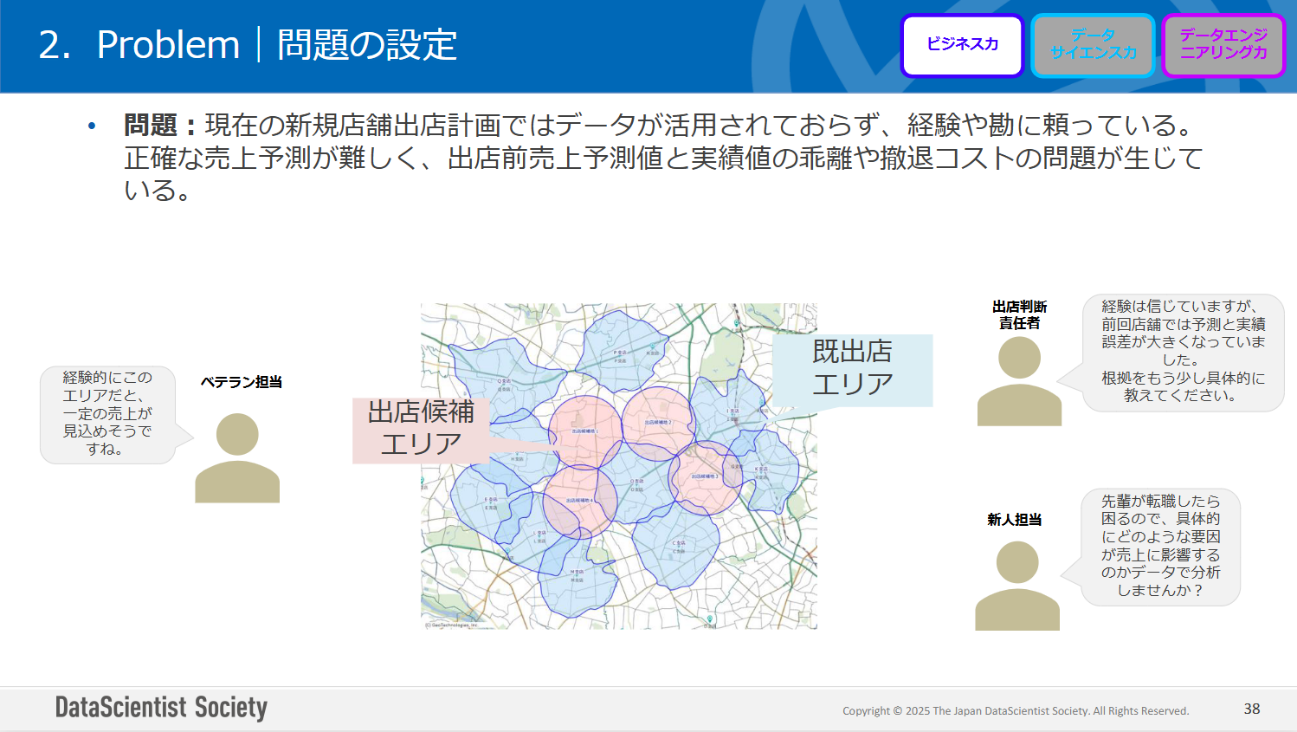Click the light blue 既出店エリア callout label
The image size is (1297, 732).
tap(852, 368)
